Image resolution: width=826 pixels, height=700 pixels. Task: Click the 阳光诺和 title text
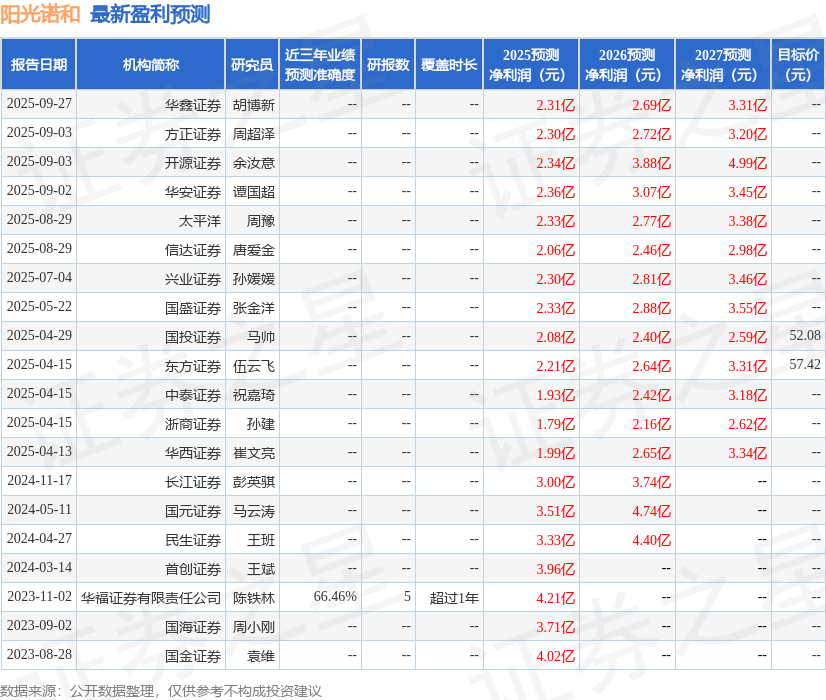click(x=40, y=14)
